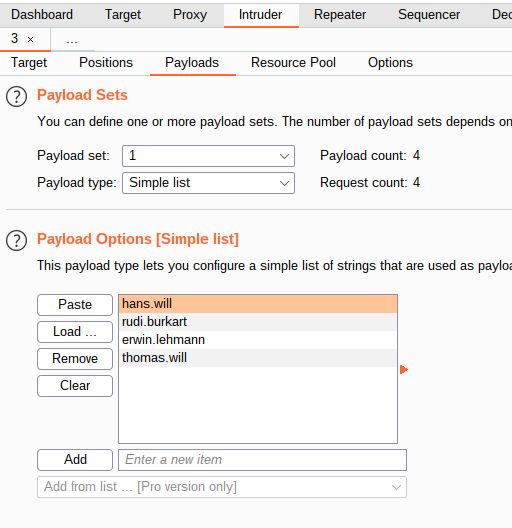Image resolution: width=512 pixels, height=528 pixels.
Task: Open the Repeater tab
Action: (x=340, y=14)
